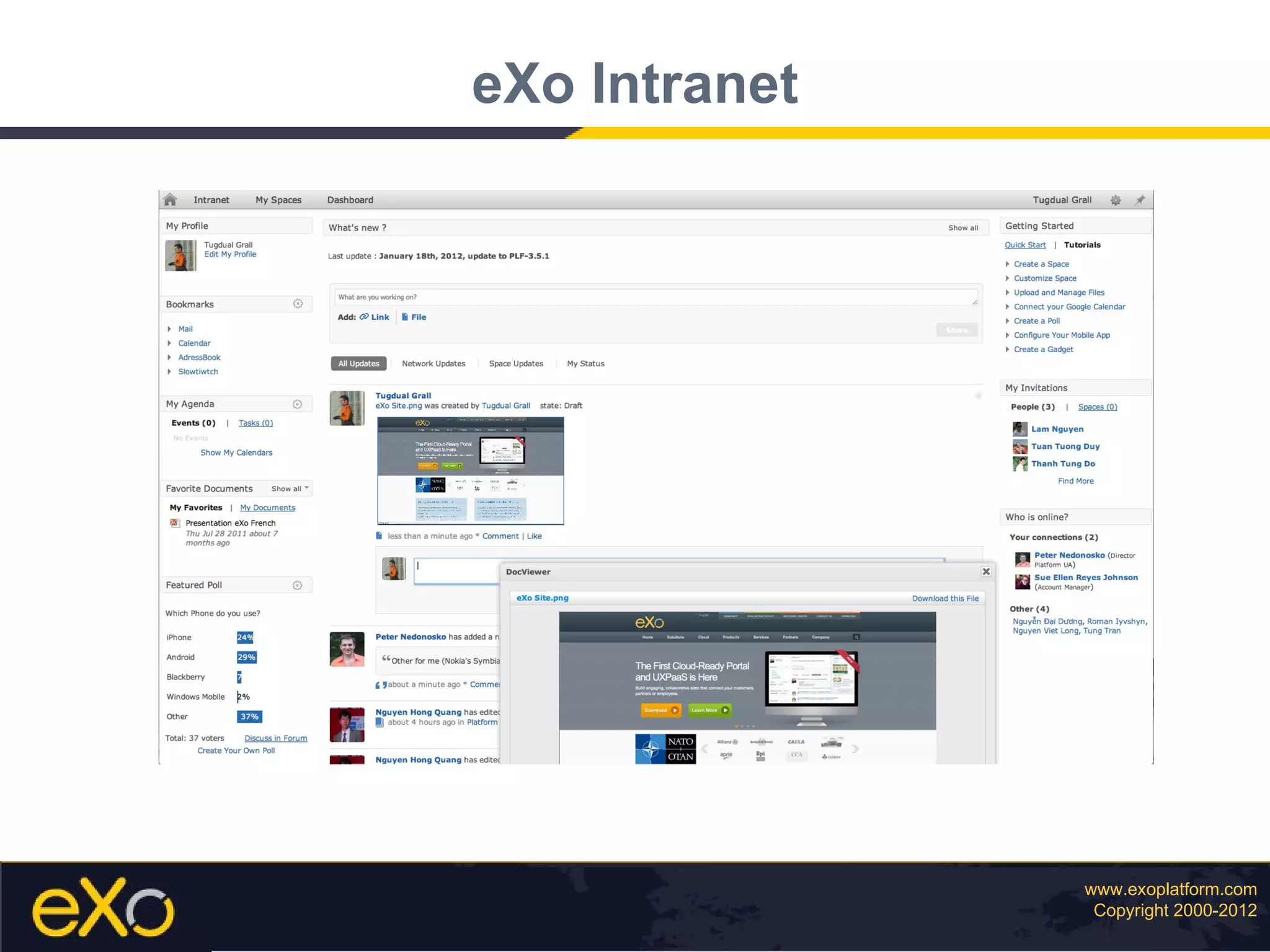This screenshot has width=1270, height=952.
Task: Click Lam Nguyen's invitation avatar
Action: tap(1020, 429)
